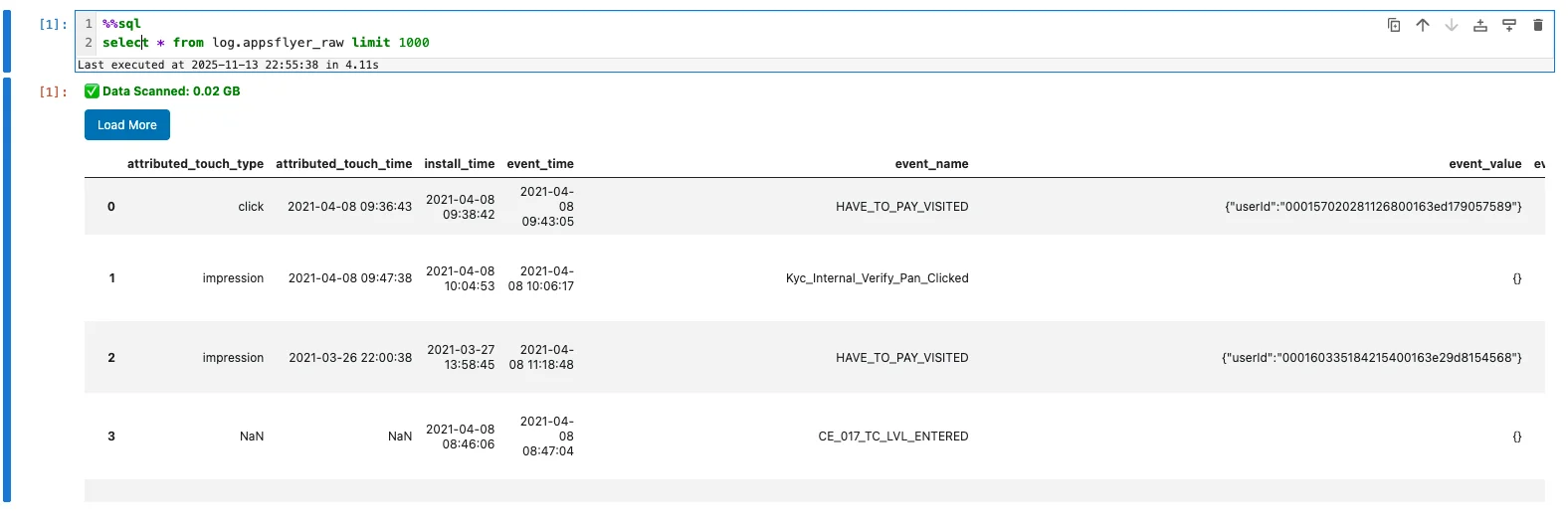This screenshot has height=525, width=1568.
Task: Move the cell down
Action: 1452,25
